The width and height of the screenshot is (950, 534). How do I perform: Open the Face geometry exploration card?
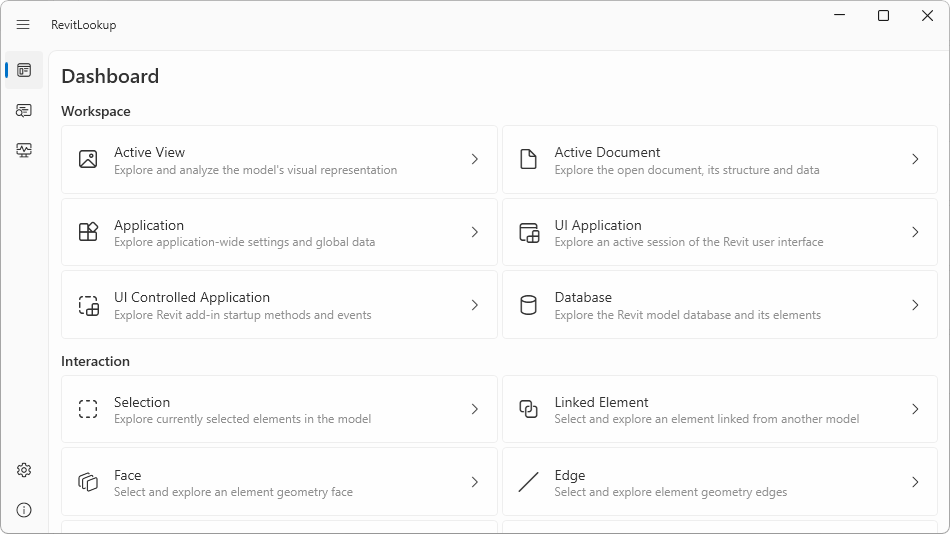coord(279,482)
